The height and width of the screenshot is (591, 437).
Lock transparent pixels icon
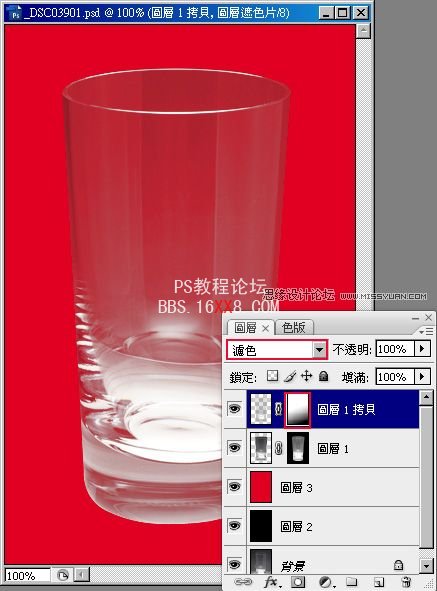pos(272,376)
